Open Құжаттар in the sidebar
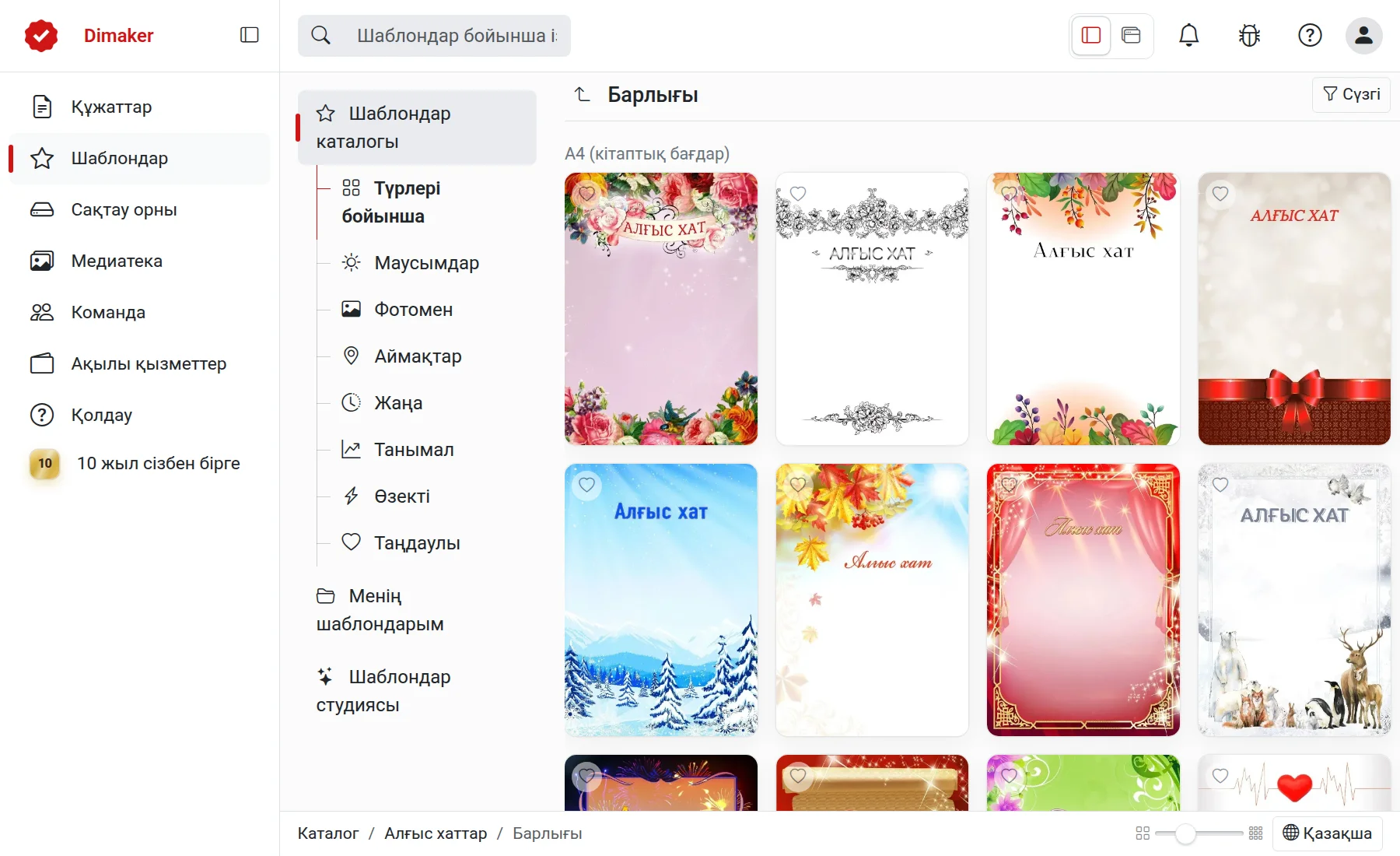The width and height of the screenshot is (1400, 856). click(x=140, y=107)
